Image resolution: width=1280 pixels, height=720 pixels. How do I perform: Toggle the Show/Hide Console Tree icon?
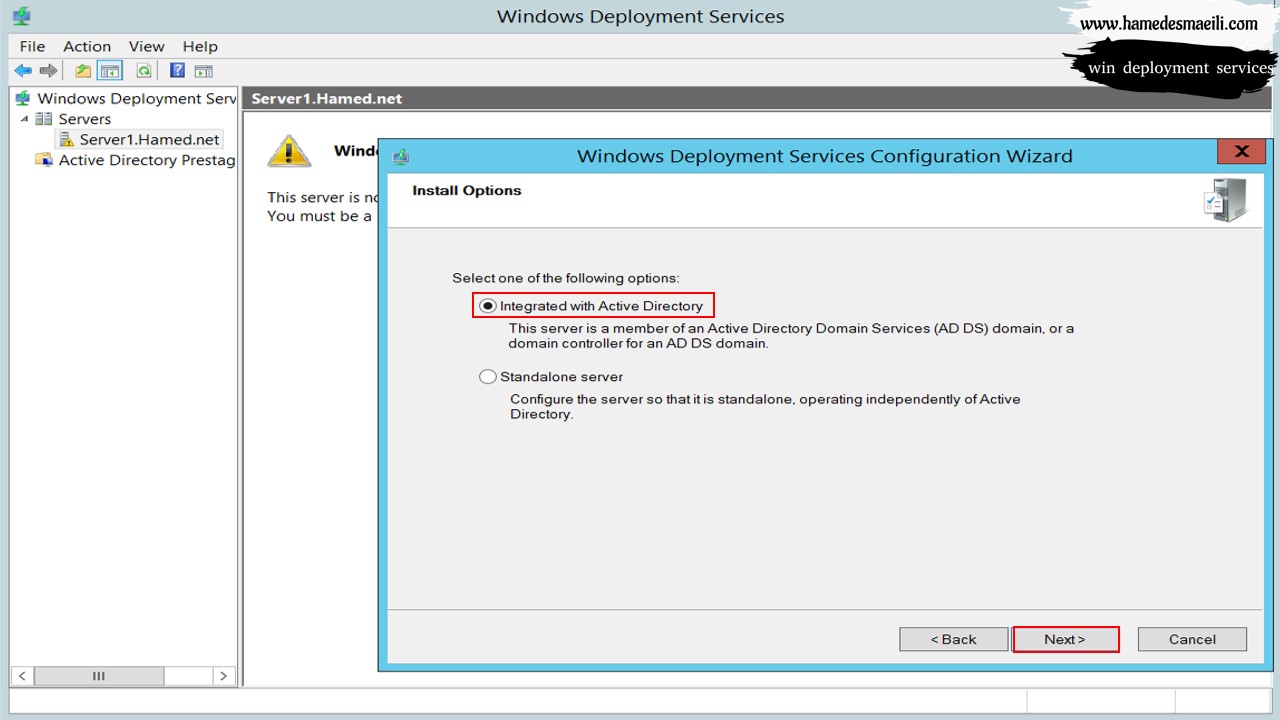coord(110,71)
